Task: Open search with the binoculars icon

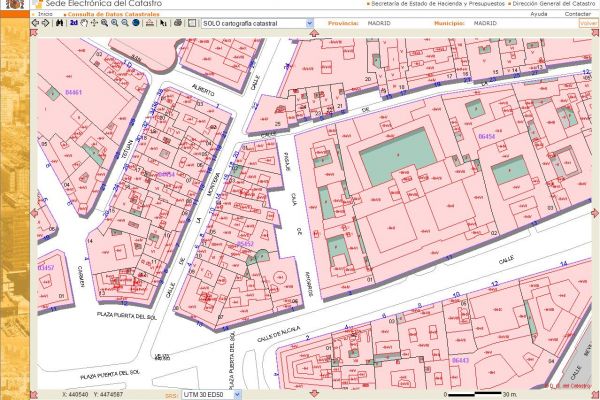Action: 59,23
